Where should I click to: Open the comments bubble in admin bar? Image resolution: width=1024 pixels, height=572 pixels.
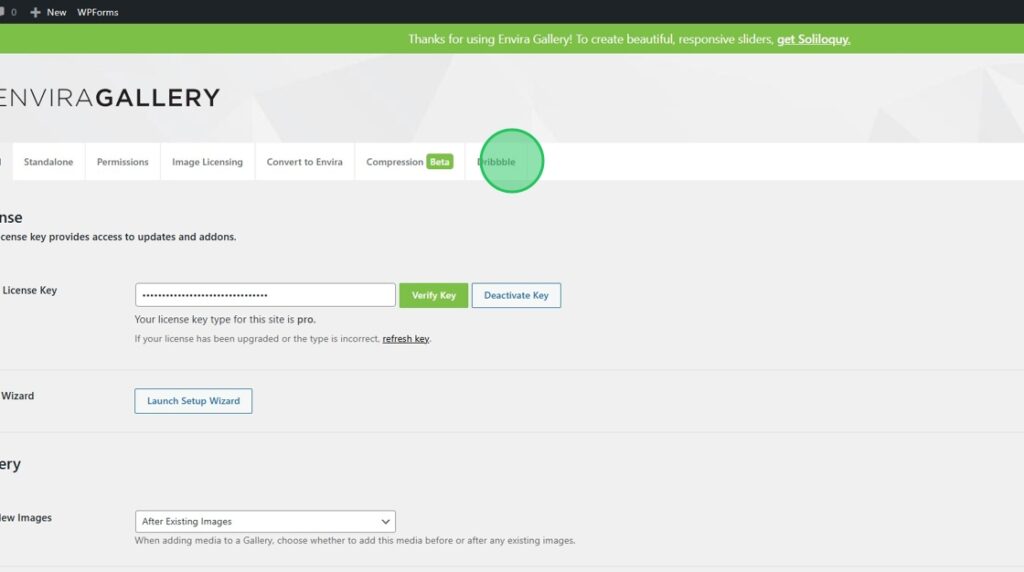click(2, 12)
